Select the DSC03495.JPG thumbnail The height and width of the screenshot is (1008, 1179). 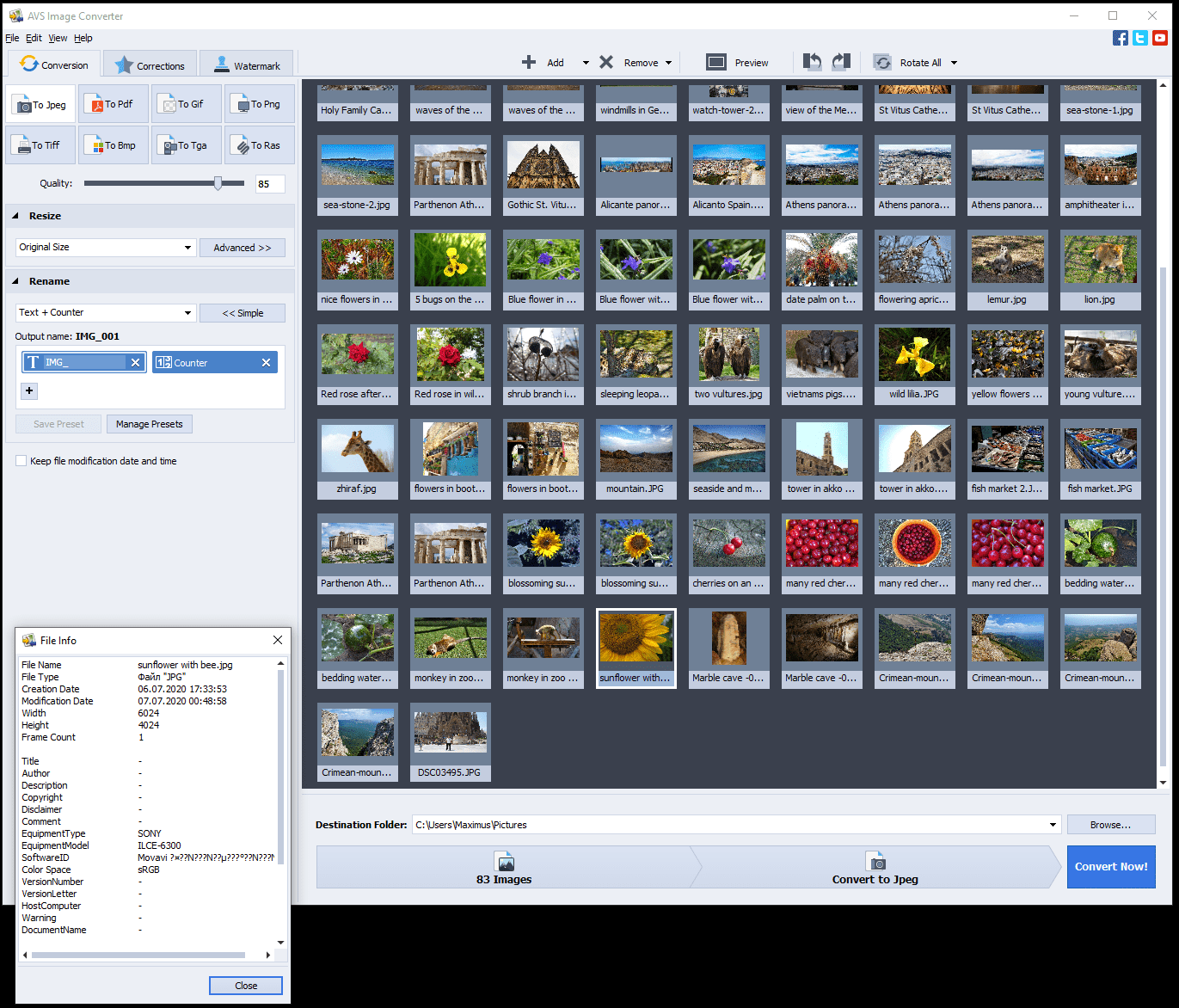[450, 743]
